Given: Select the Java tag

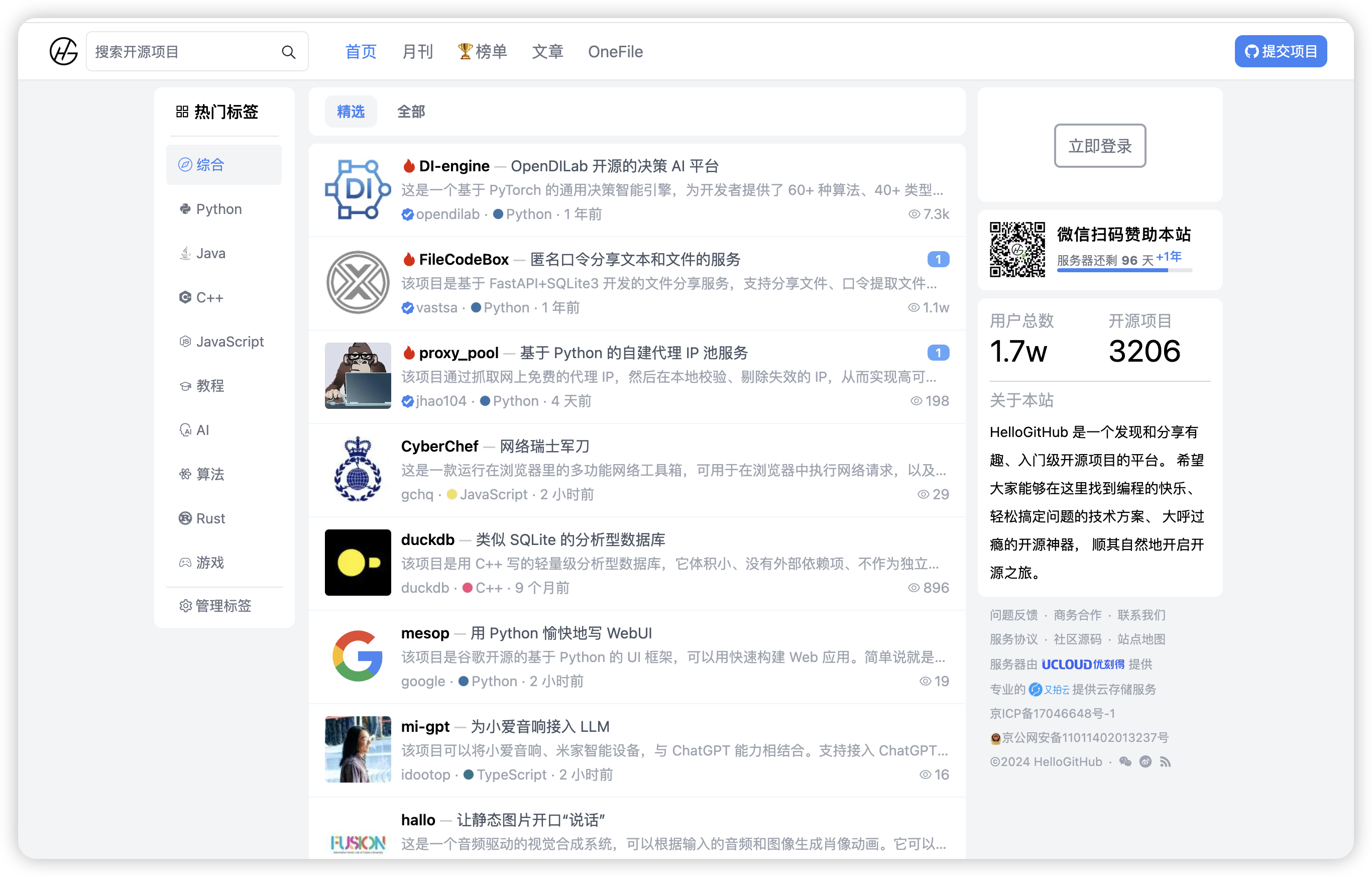Looking at the screenshot, I should [x=224, y=254].
